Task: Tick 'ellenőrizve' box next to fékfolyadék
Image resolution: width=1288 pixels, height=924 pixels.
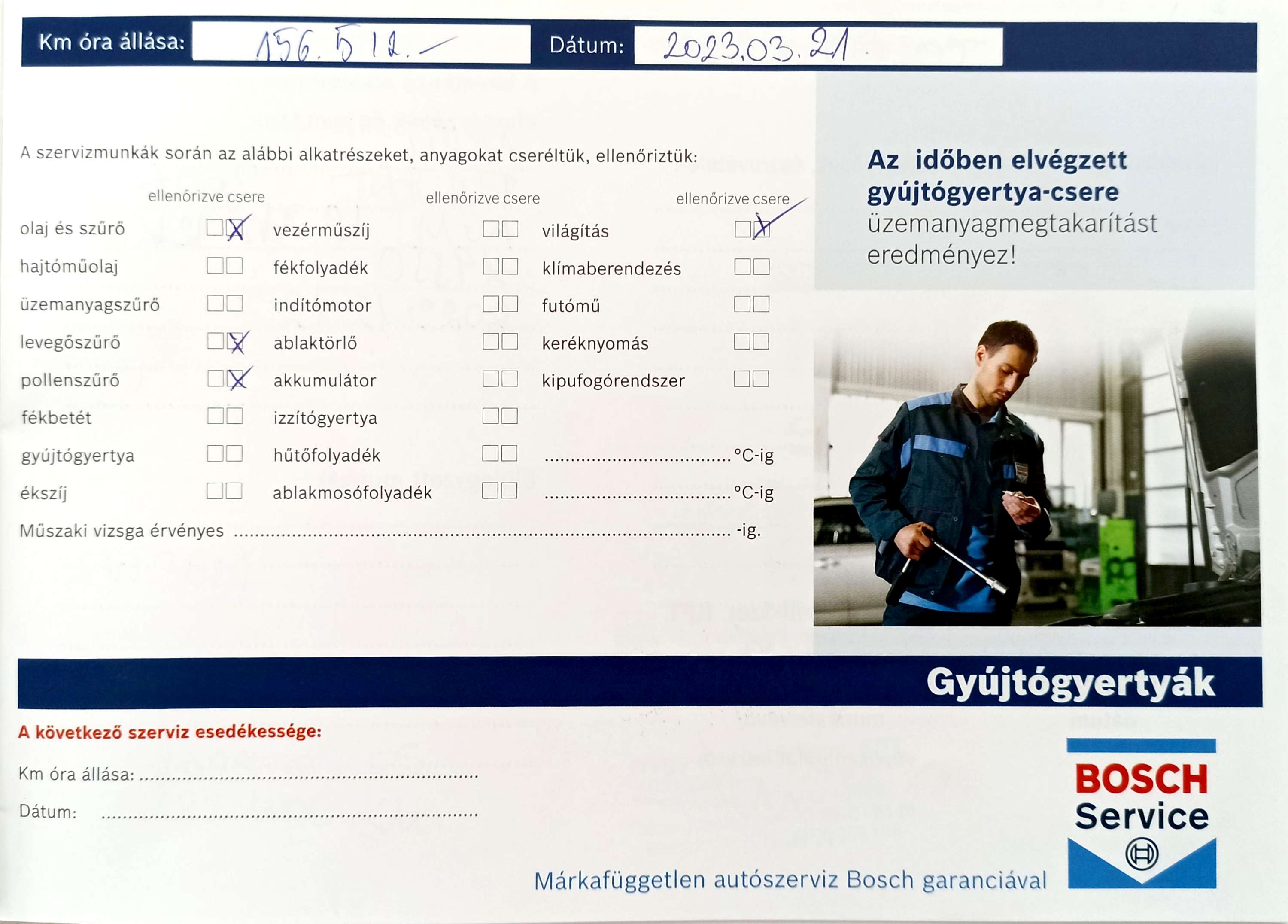Action: 490,266
